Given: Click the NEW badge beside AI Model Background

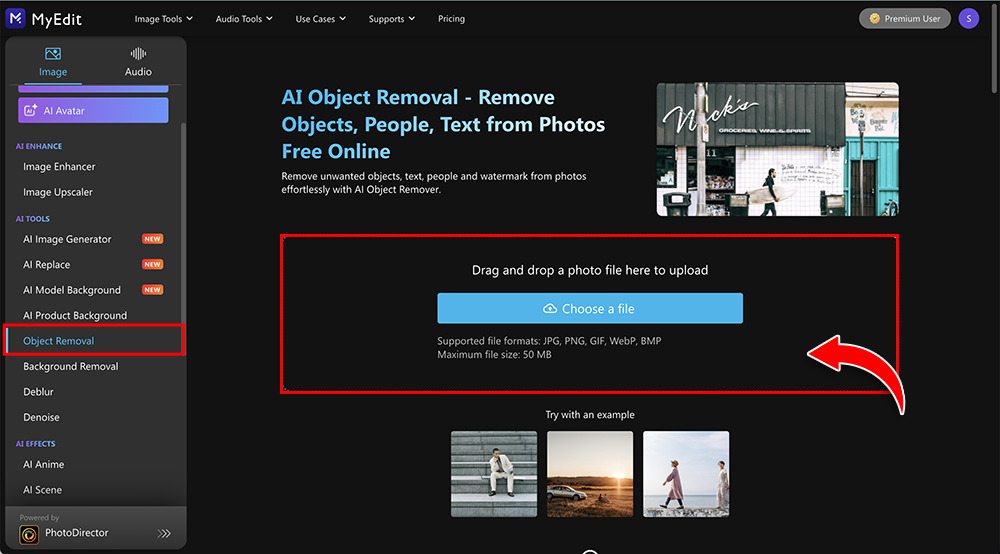Looking at the screenshot, I should tap(152, 290).
